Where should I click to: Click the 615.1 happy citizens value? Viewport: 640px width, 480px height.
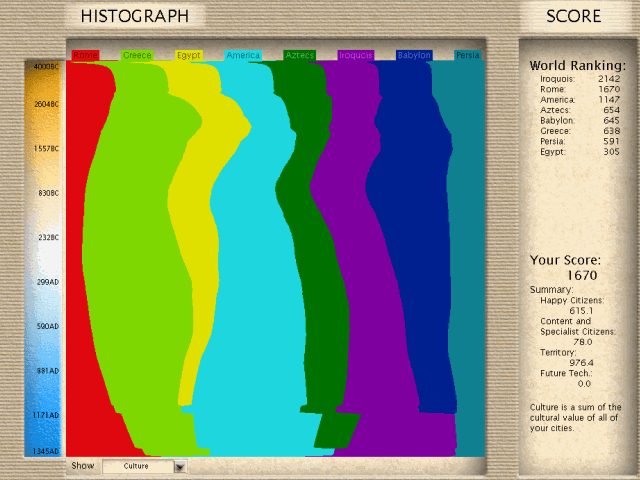pyautogui.click(x=581, y=311)
